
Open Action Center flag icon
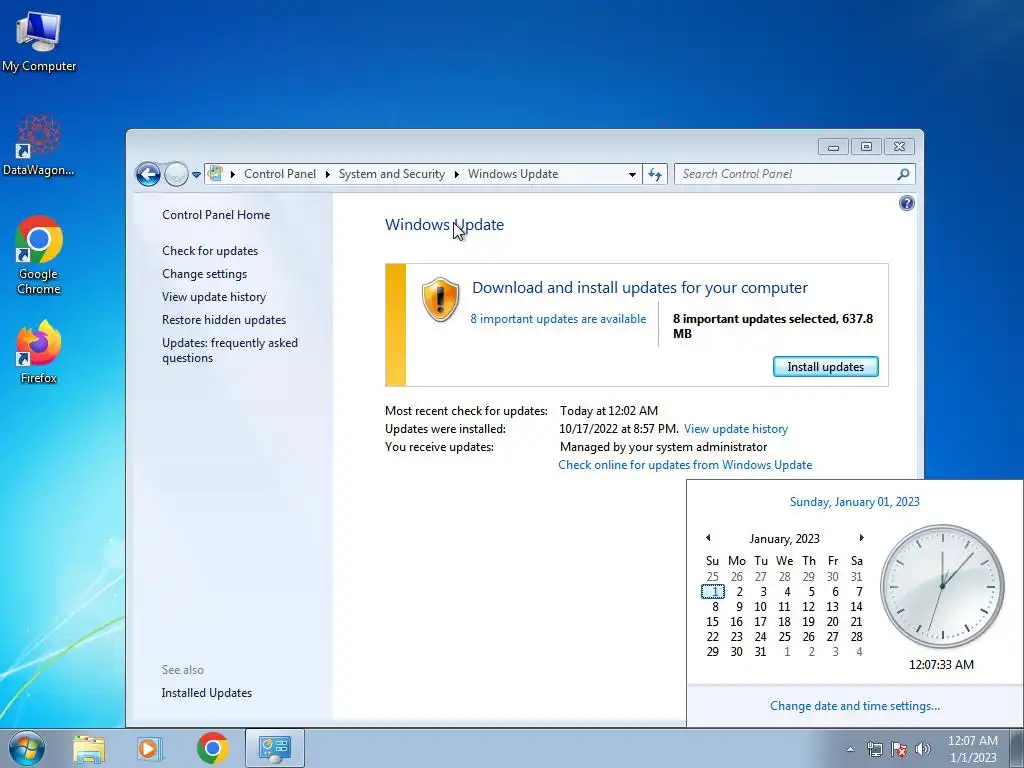[899, 749]
